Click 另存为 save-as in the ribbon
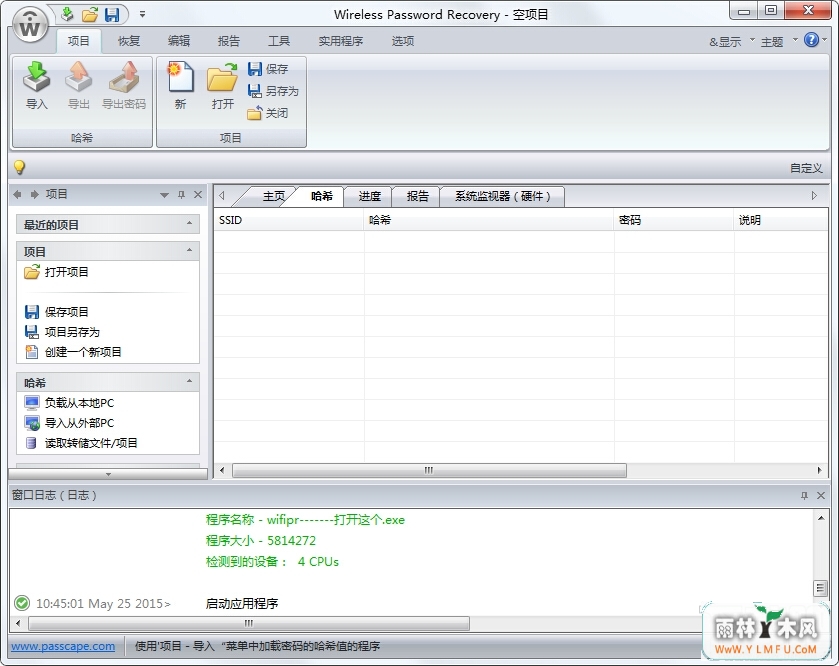 point(273,91)
